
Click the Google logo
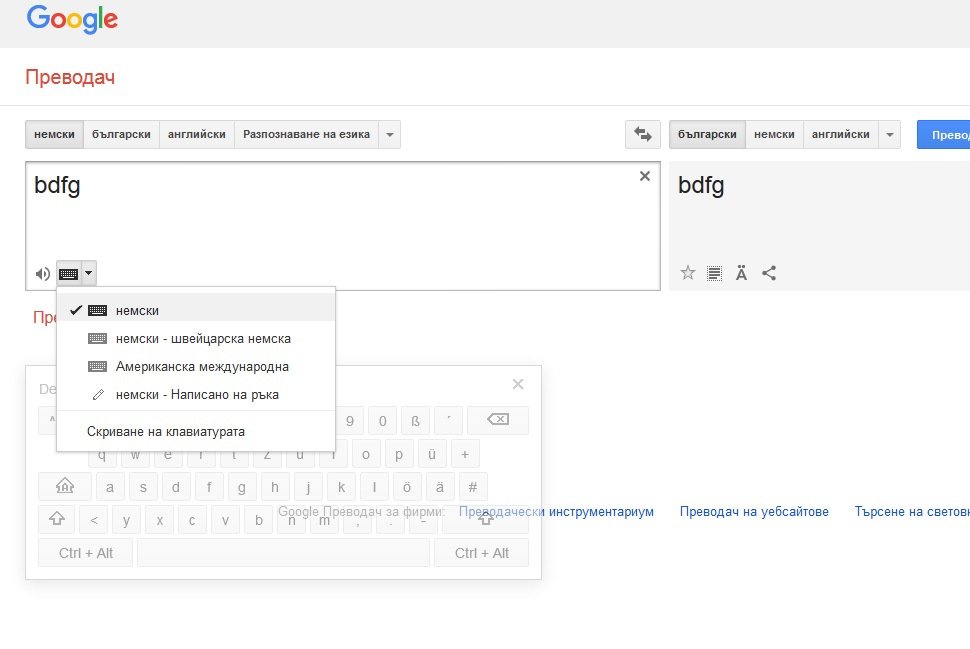(72, 19)
